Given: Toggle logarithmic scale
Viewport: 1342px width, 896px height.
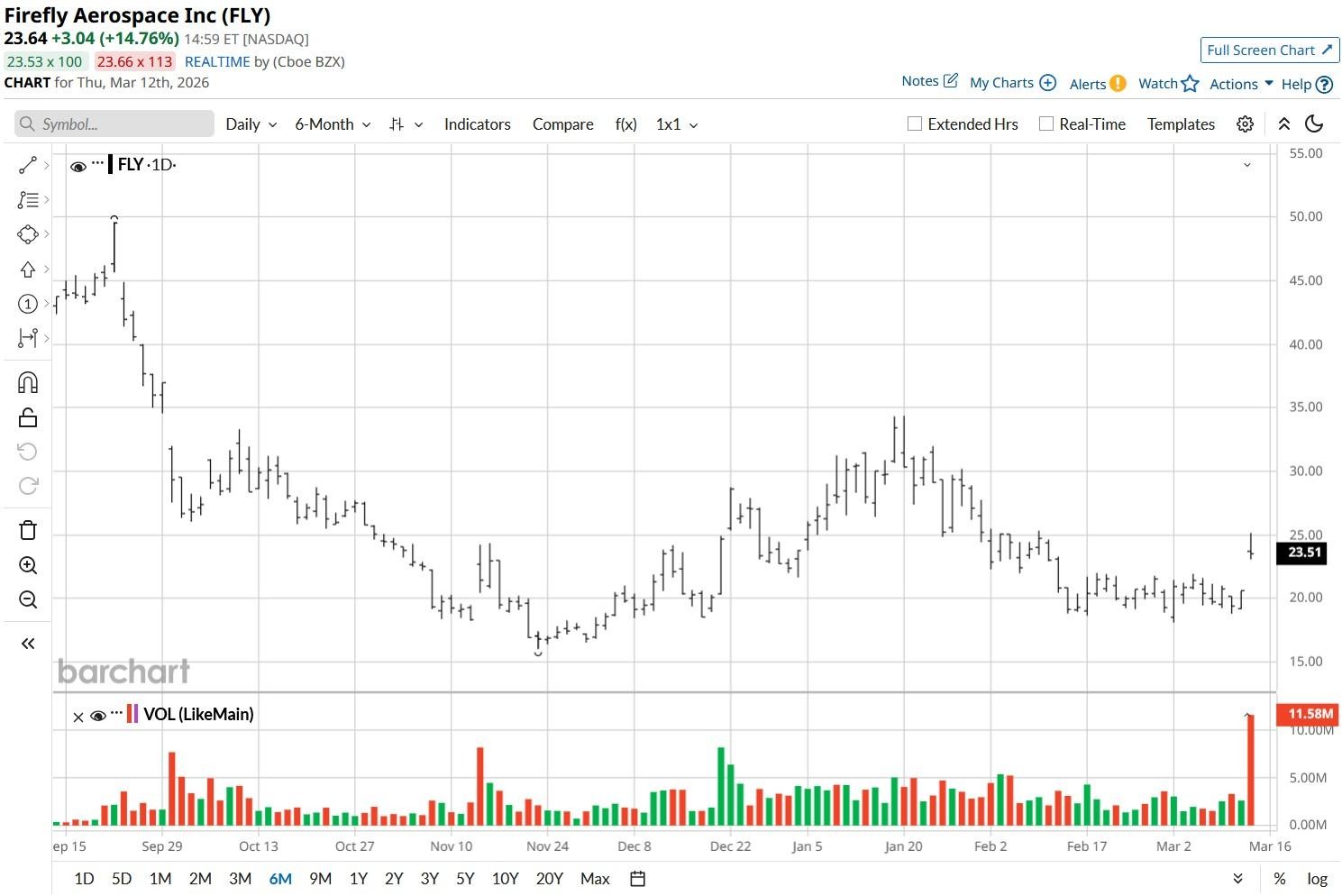Looking at the screenshot, I should click(1318, 879).
